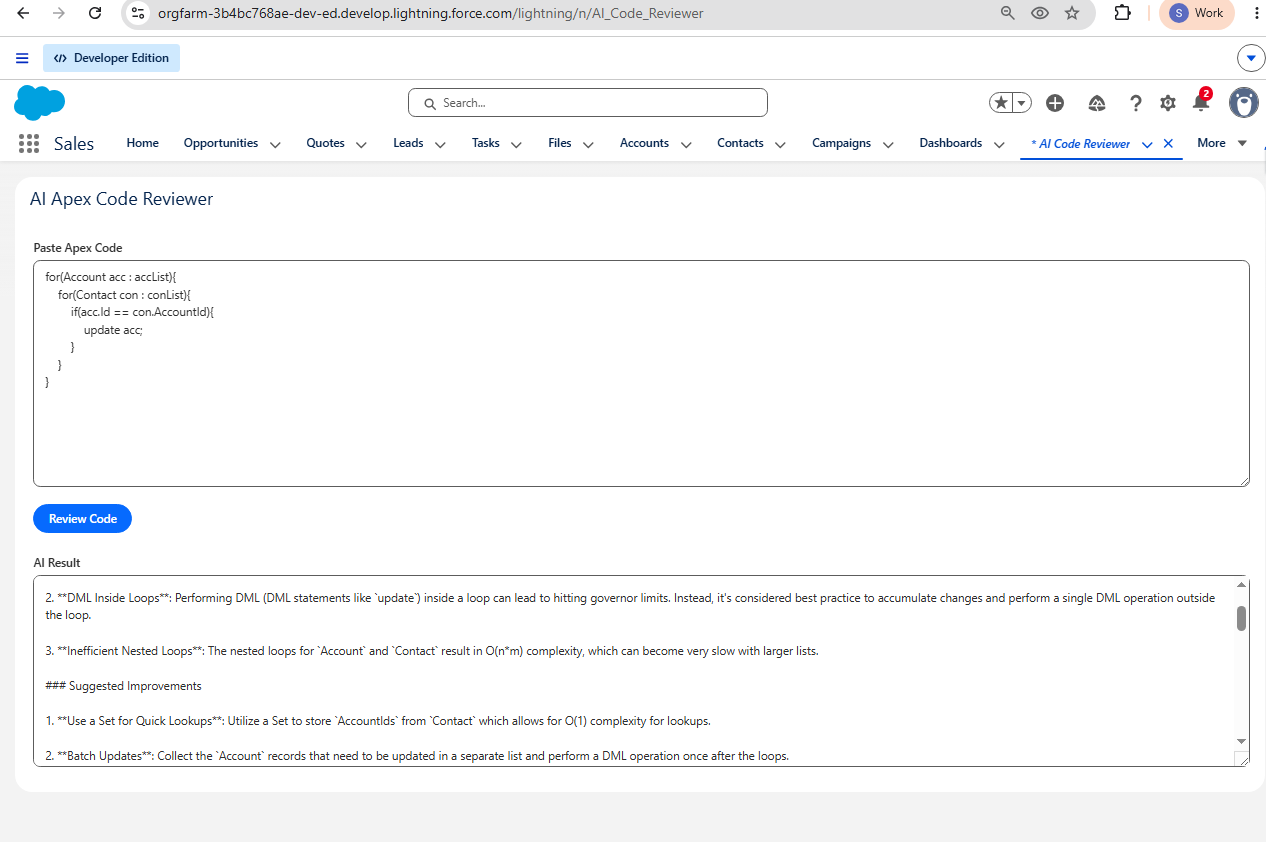Open the More navigation menu
This screenshot has height=842, width=1266.
(x=1222, y=143)
